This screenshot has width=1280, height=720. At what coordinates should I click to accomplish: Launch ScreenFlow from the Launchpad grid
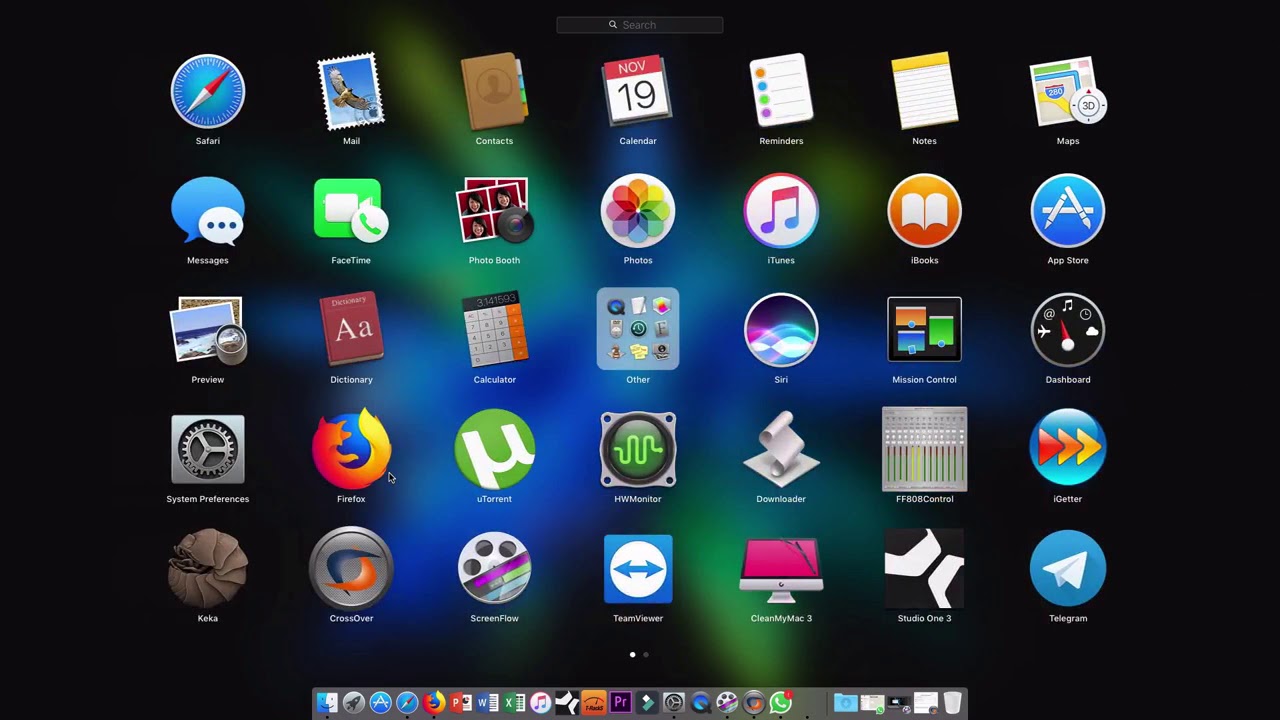pos(494,568)
